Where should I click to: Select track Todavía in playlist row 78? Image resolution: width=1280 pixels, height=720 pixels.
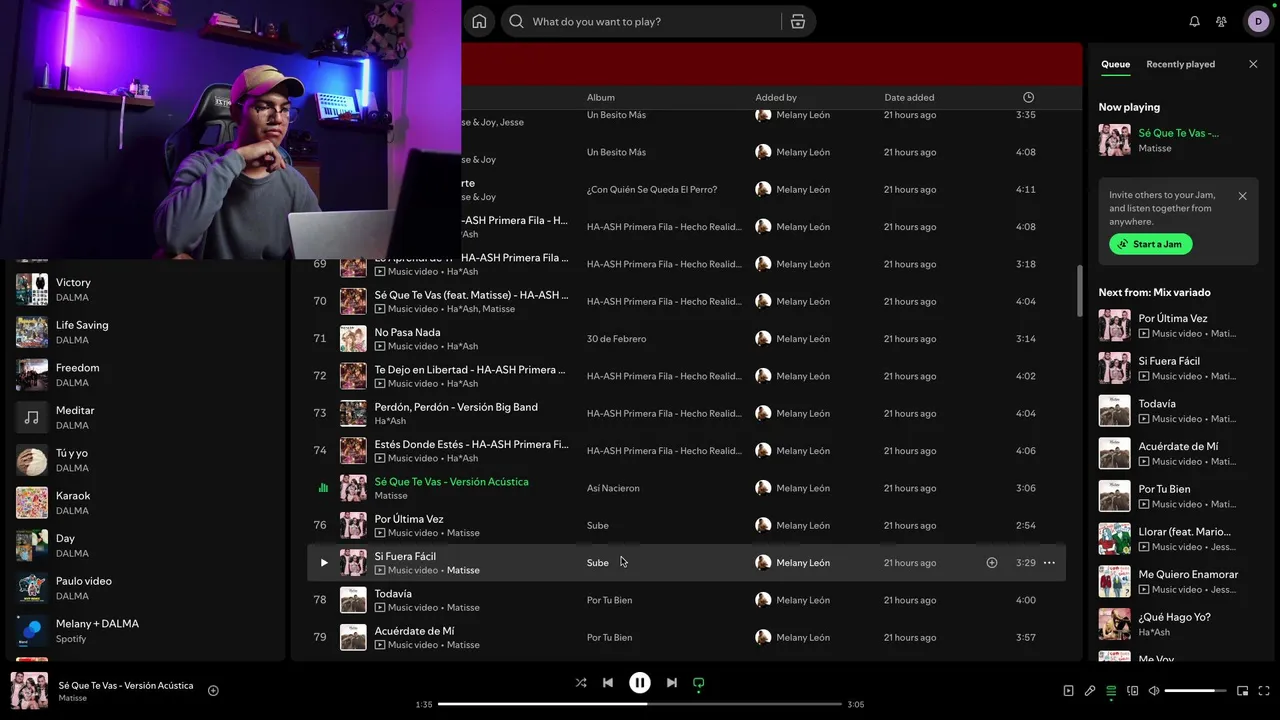tap(686, 600)
